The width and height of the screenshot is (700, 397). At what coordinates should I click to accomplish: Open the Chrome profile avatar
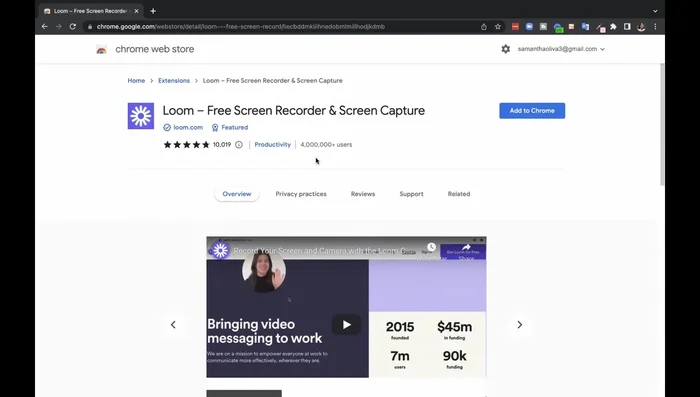[641, 27]
